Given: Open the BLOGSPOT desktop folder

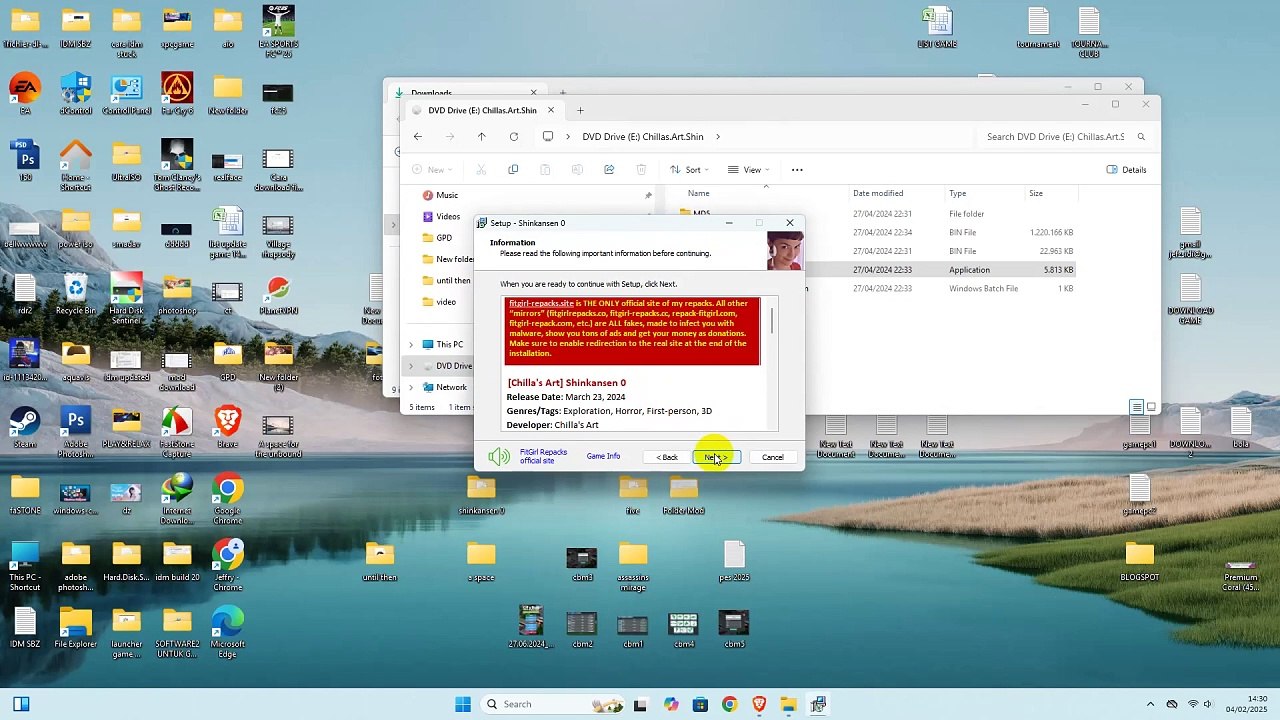Looking at the screenshot, I should 1139,561.
